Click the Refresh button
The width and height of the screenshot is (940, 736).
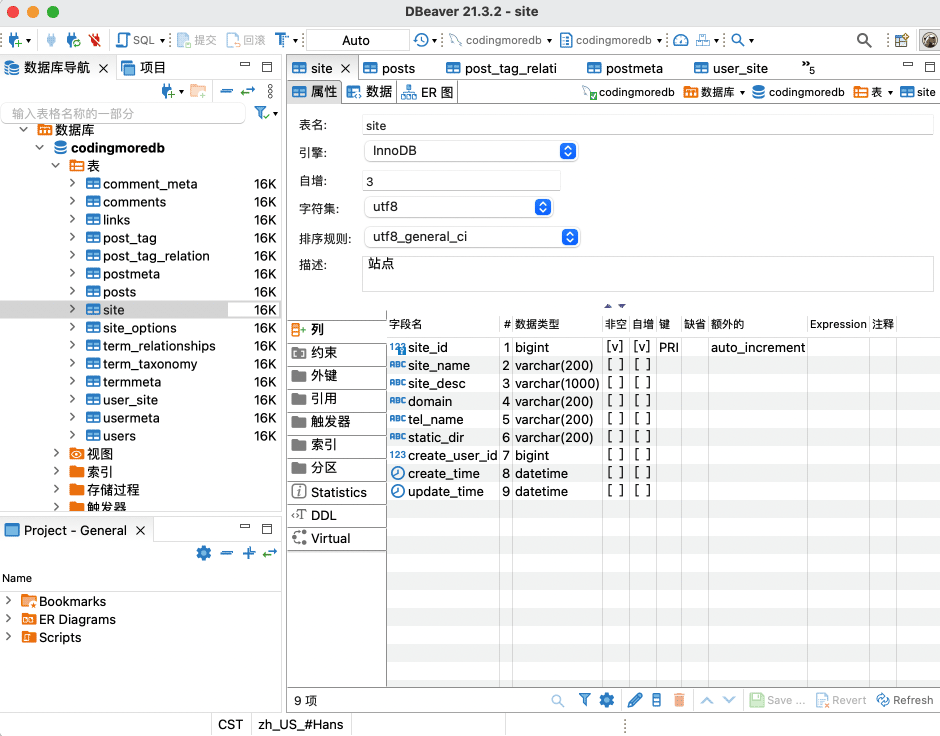tap(904, 700)
